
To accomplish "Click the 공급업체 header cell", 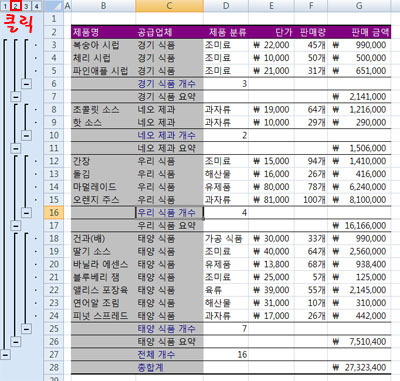I will [169, 32].
